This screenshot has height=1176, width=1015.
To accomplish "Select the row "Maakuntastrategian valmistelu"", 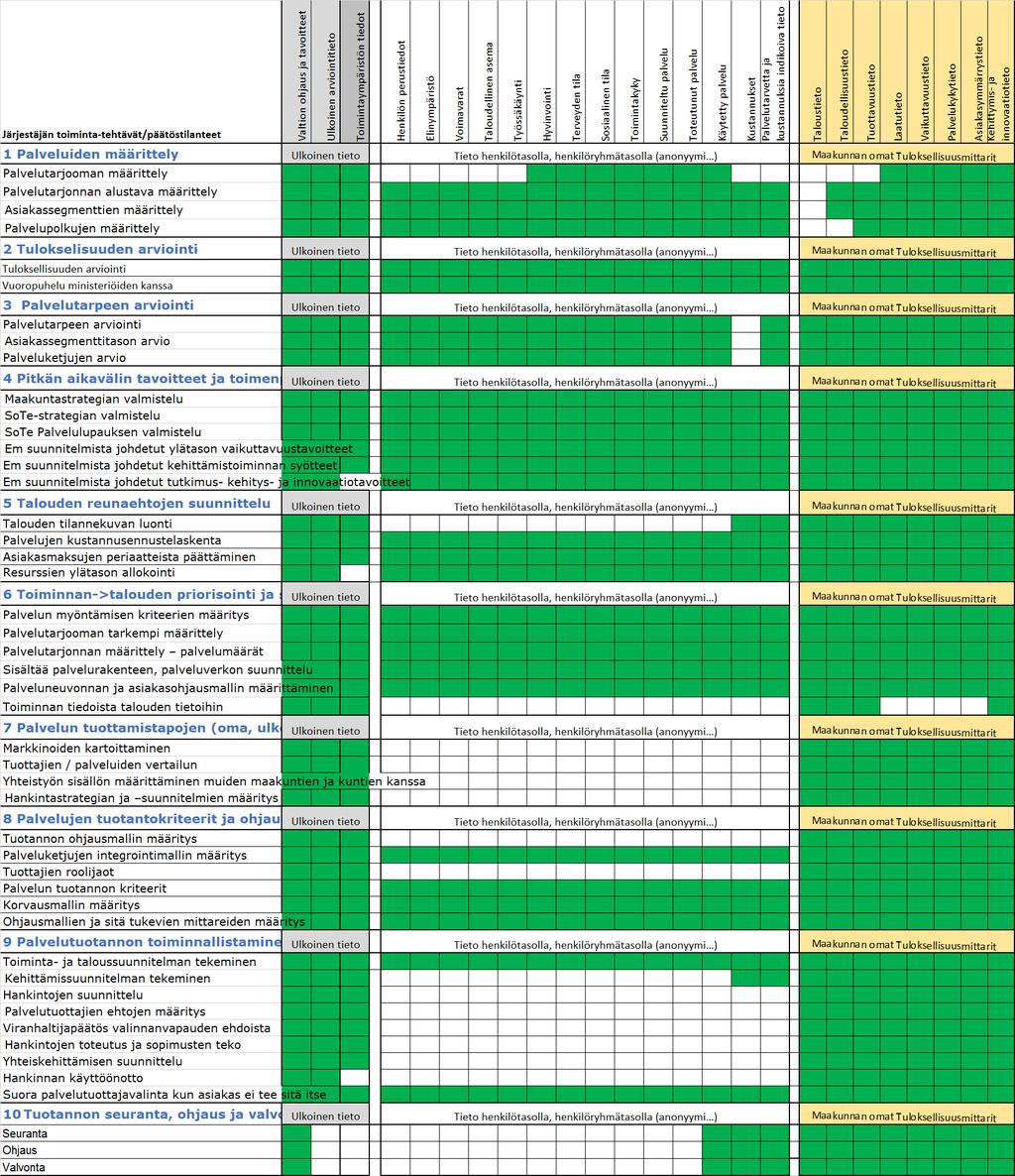I will tap(94, 399).
